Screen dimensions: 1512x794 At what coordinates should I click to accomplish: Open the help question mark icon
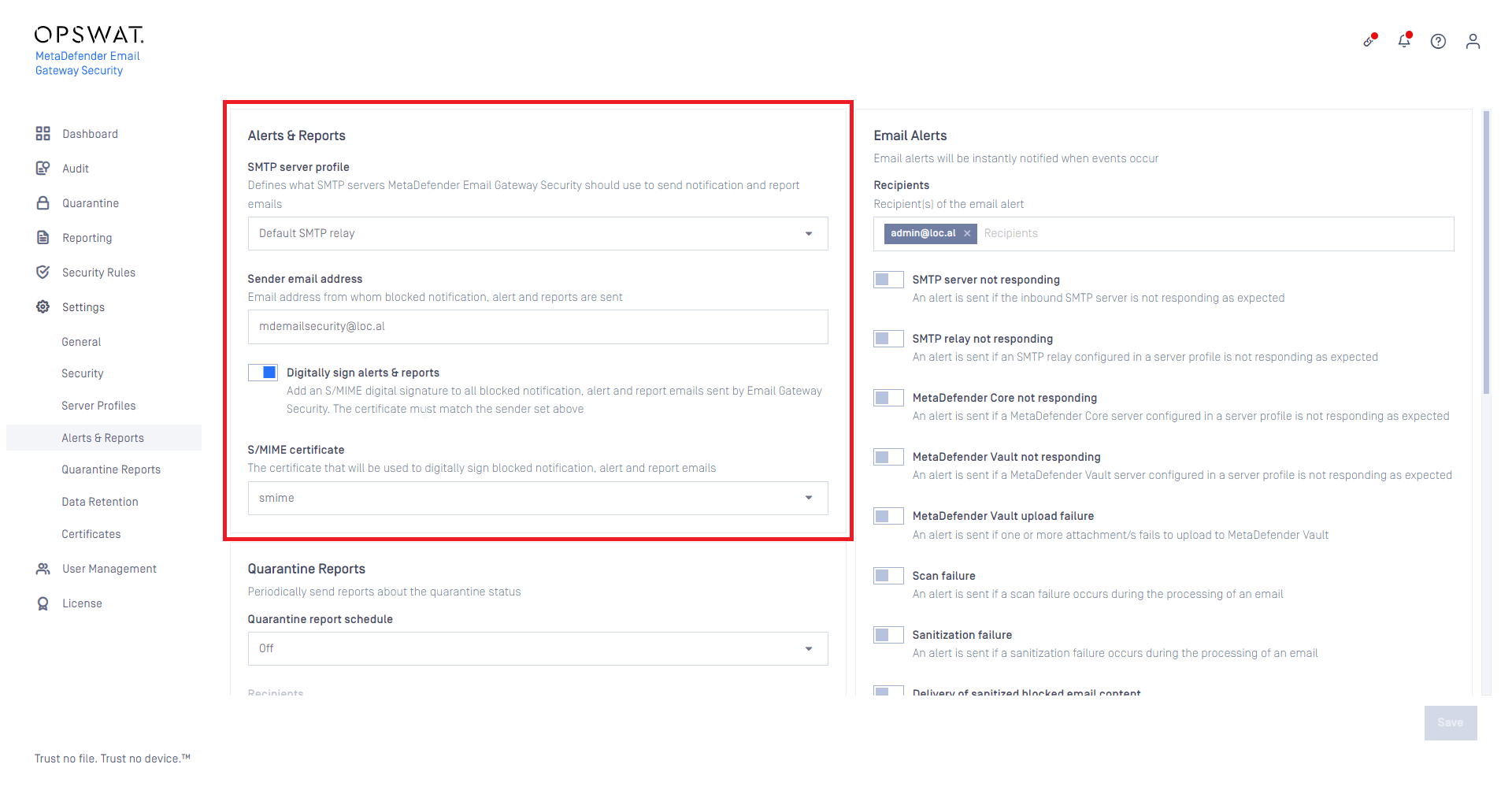click(x=1439, y=42)
